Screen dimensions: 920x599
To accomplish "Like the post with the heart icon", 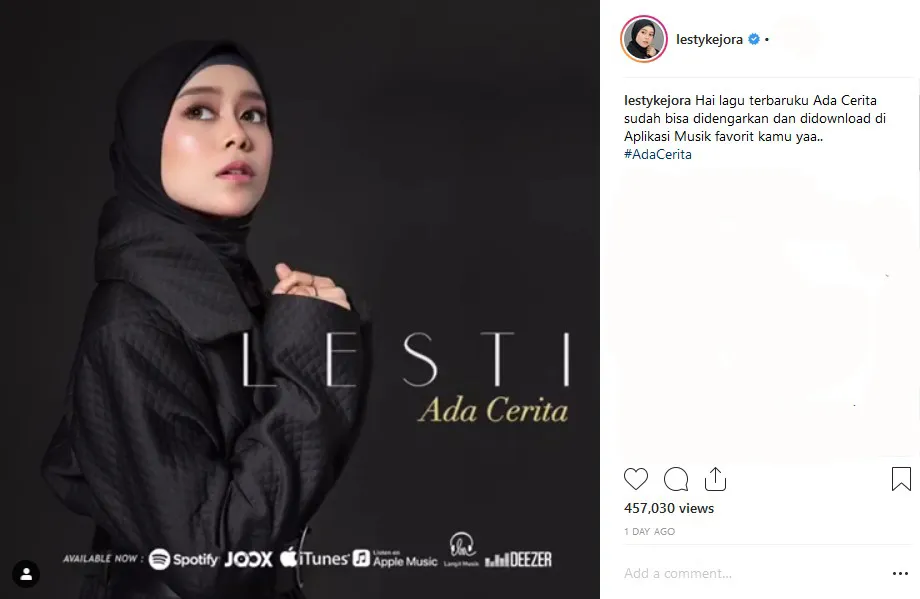I will (635, 479).
